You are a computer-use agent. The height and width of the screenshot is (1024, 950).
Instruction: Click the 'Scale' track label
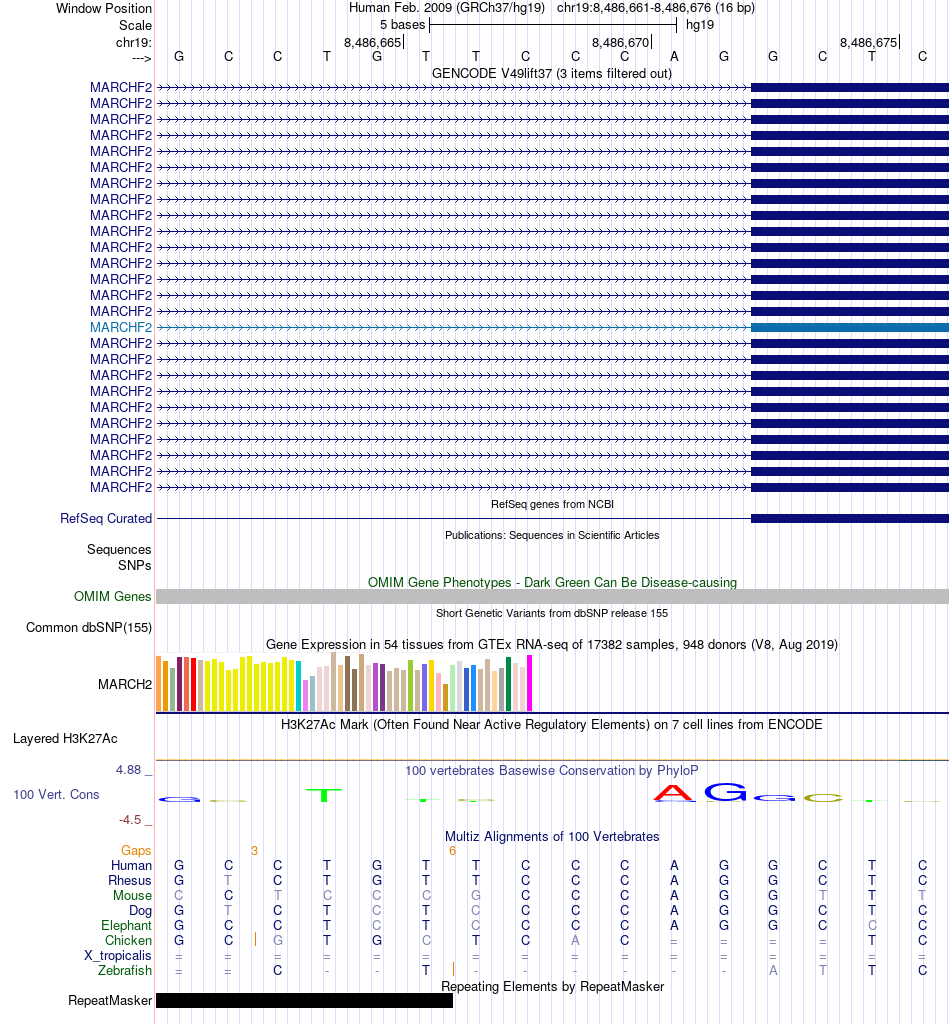point(135,25)
